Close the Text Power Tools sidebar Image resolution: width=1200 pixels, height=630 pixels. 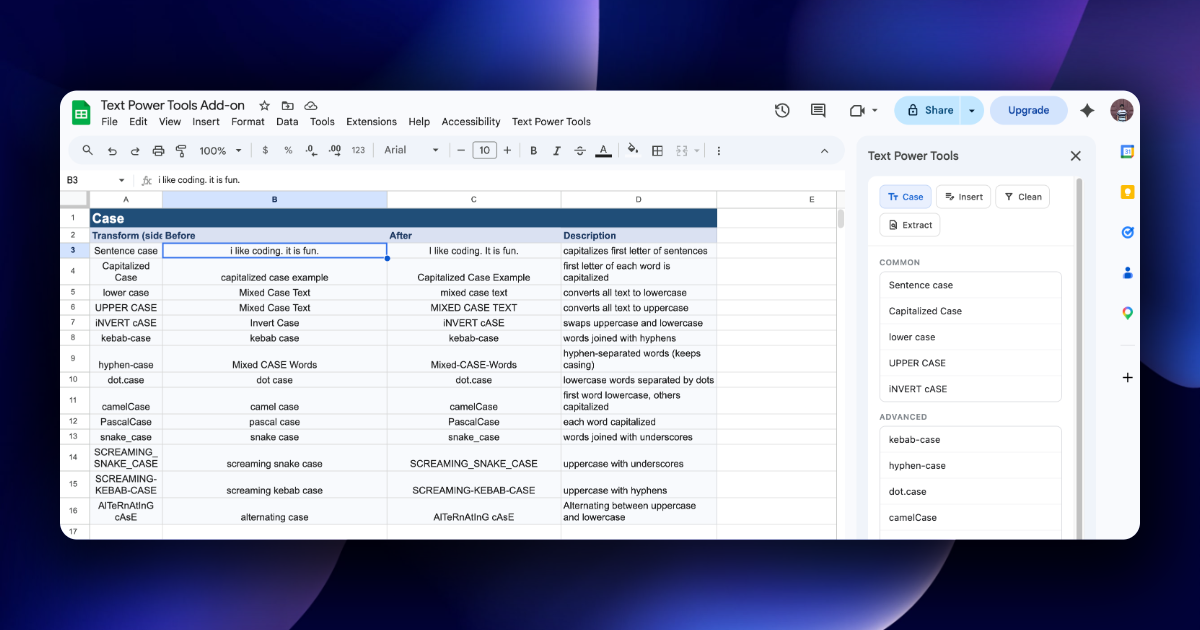(x=1076, y=156)
